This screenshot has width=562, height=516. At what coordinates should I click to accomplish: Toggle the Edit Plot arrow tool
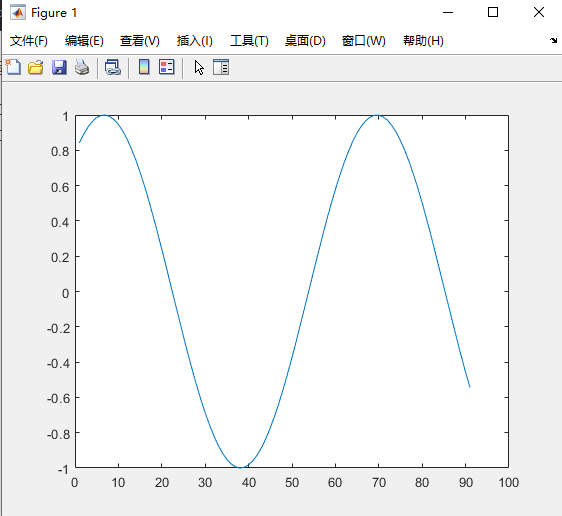pos(199,67)
